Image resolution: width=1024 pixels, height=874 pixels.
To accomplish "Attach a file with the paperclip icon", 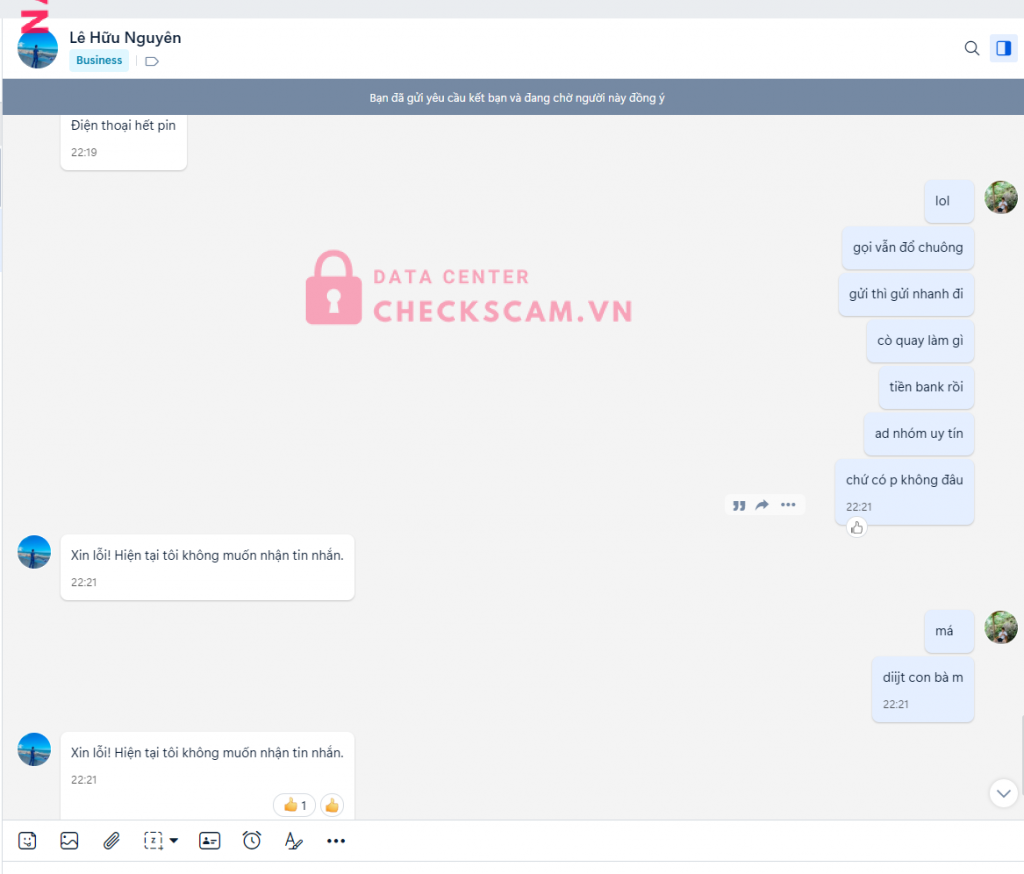I will (112, 841).
